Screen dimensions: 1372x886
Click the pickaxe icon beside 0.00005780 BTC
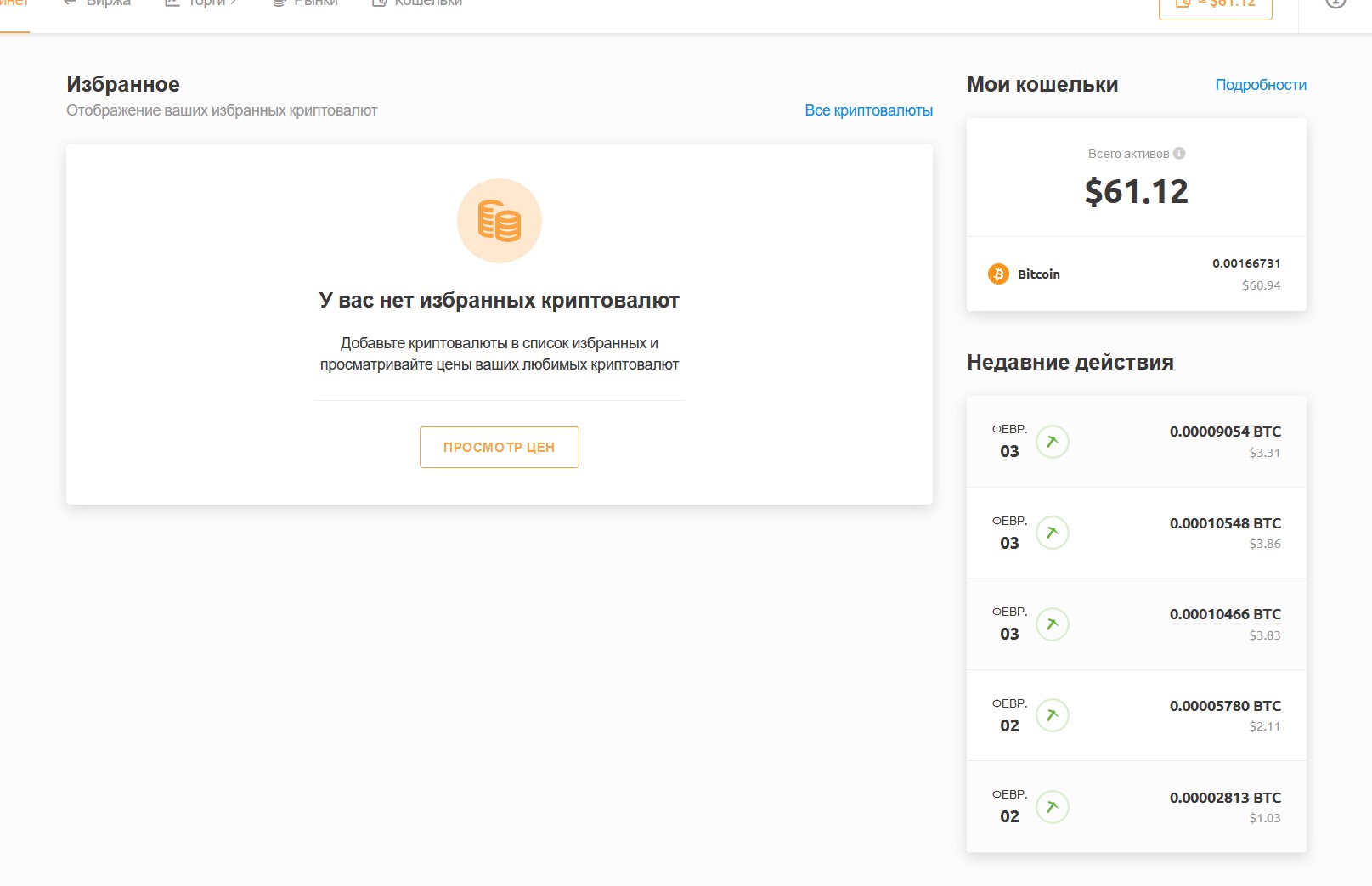[1052, 715]
